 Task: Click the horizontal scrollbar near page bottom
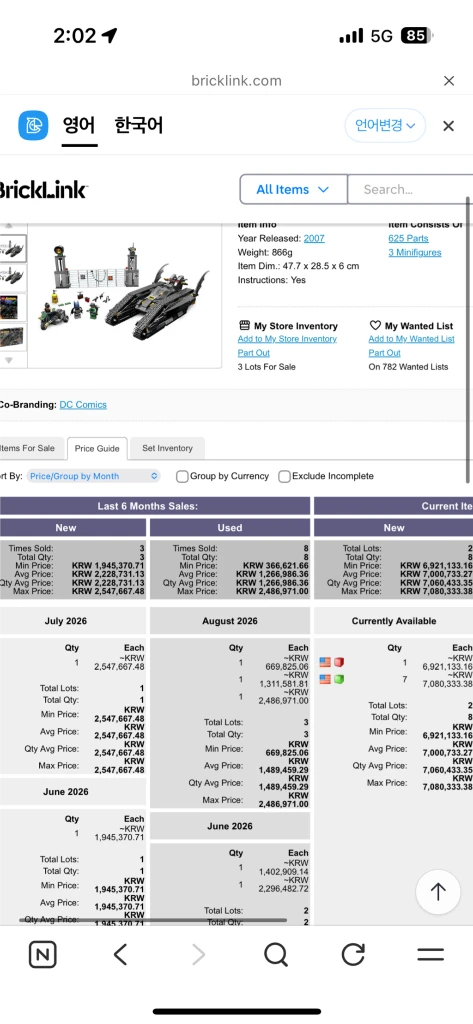[x=153, y=920]
